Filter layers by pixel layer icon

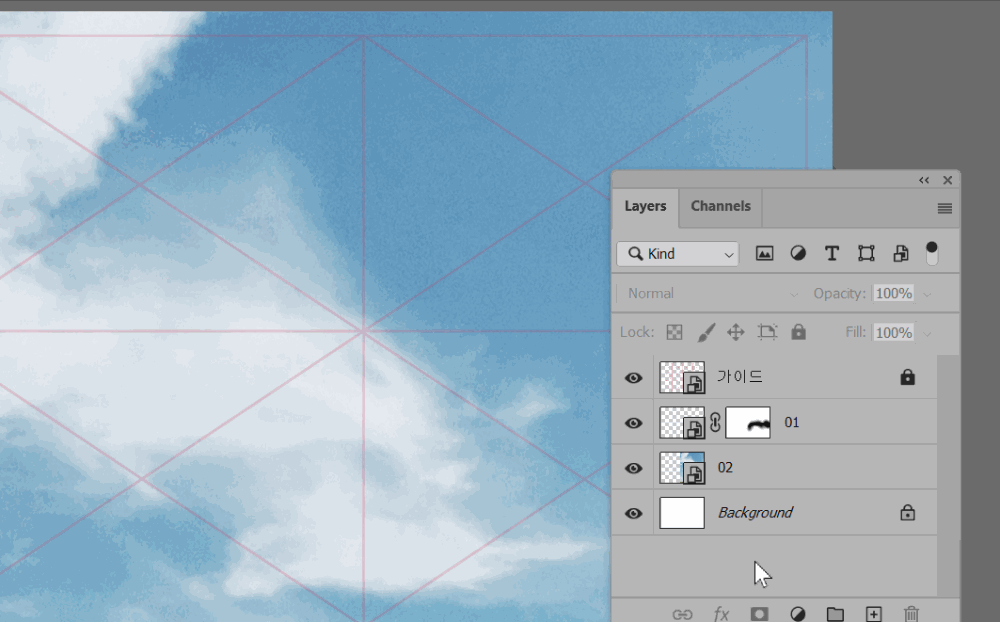coord(764,254)
